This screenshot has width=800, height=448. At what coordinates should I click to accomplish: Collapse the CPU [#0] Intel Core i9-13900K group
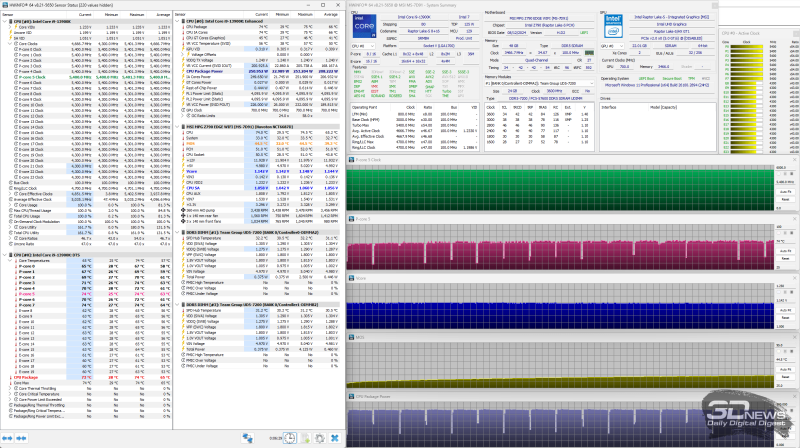3,22
